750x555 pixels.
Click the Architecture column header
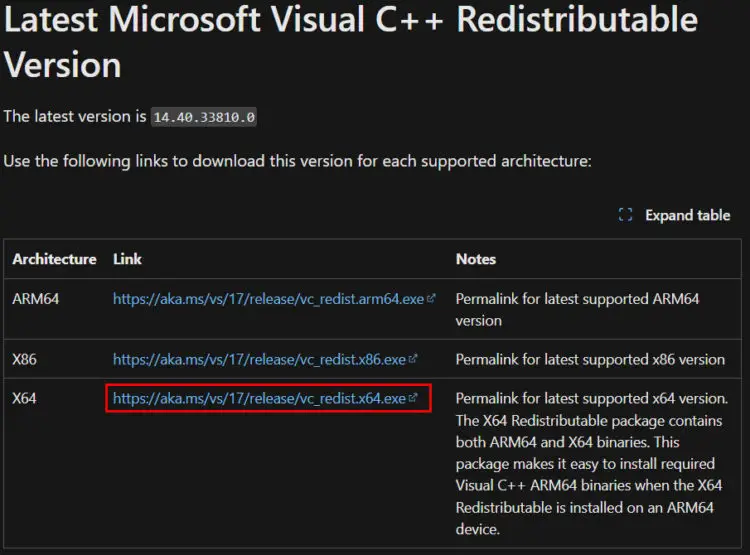[54, 259]
